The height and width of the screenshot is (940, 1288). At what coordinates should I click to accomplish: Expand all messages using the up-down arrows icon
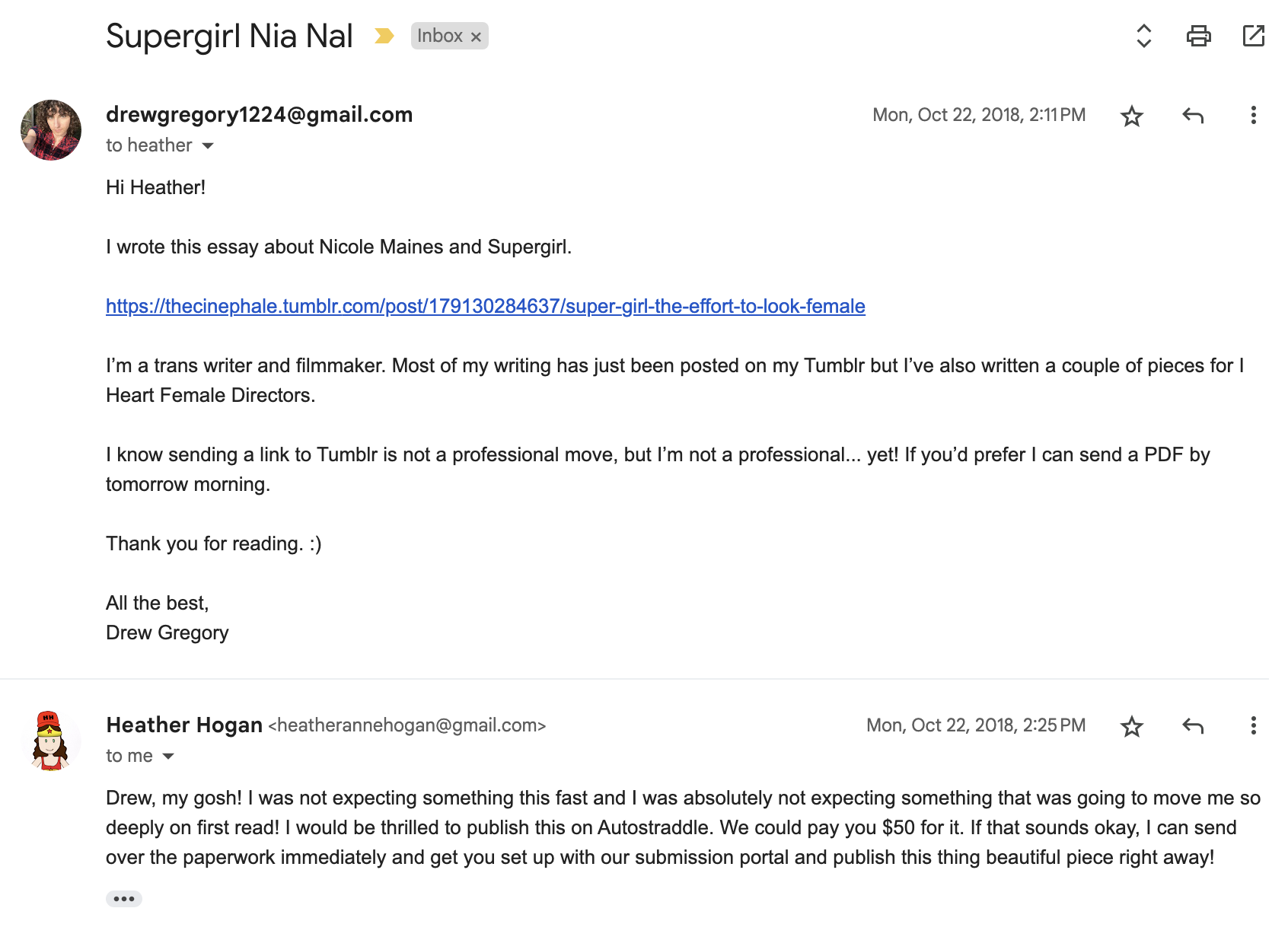pos(1143,36)
